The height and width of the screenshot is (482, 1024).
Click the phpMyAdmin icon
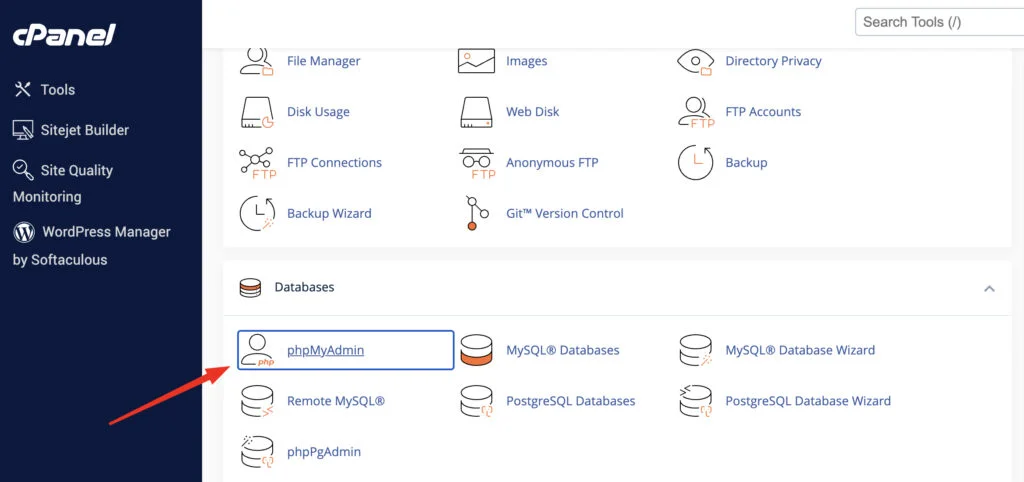pyautogui.click(x=258, y=351)
